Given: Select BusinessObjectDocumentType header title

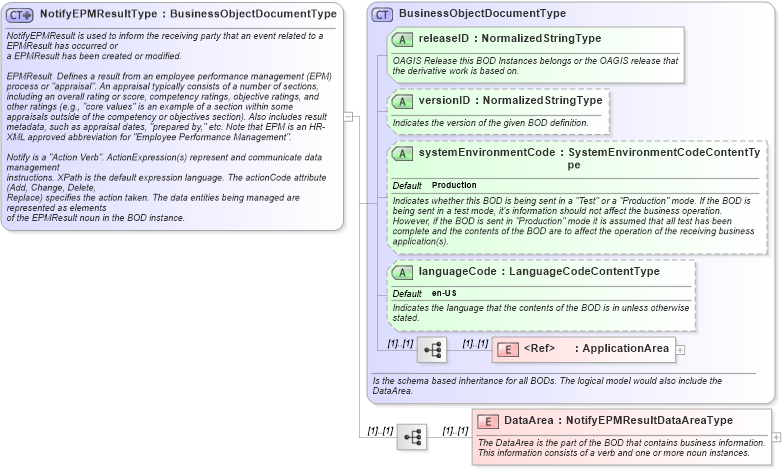Looking at the screenshot, I should (482, 13).
